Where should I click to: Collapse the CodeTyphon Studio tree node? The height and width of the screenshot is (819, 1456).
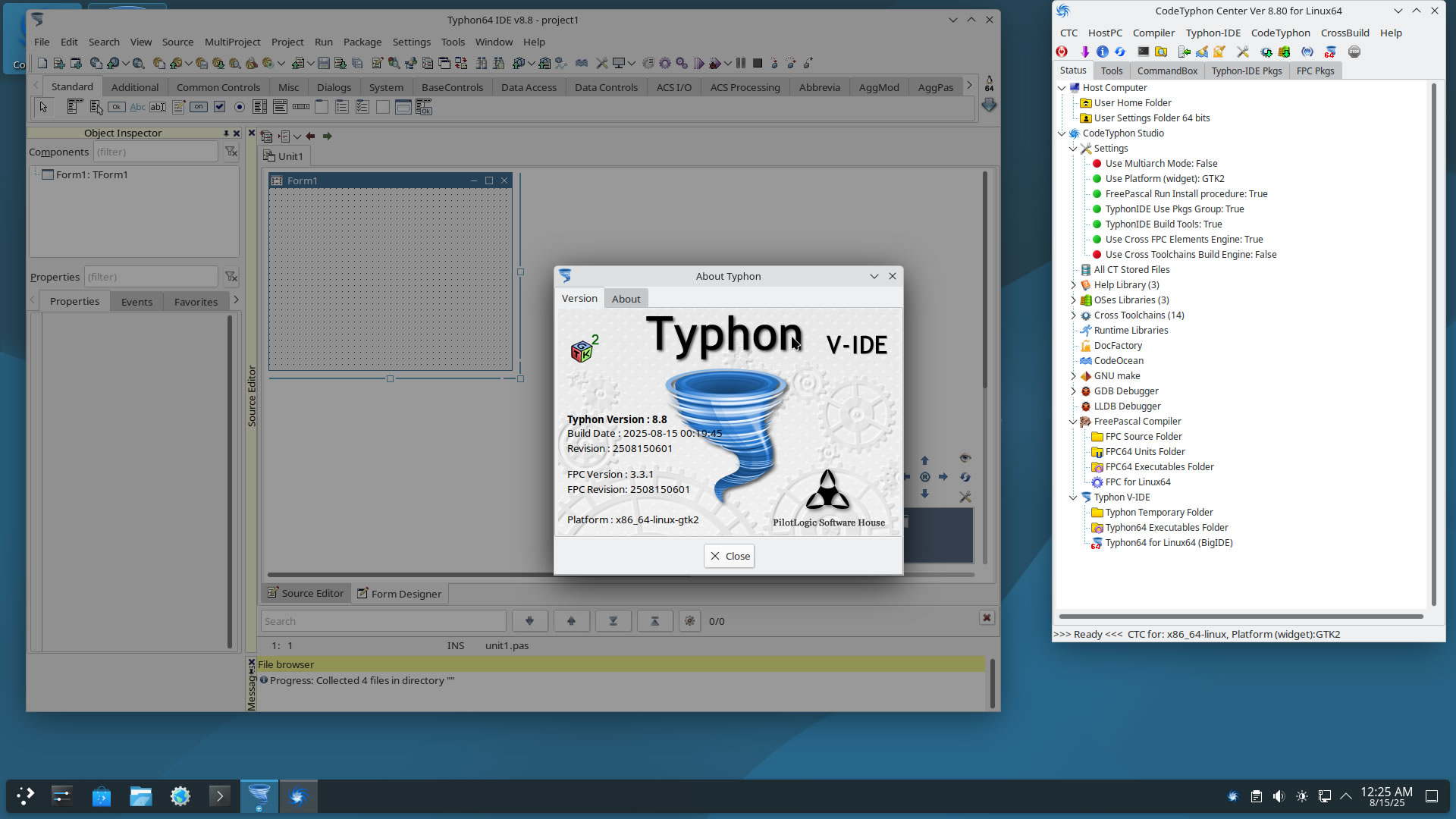click(1062, 133)
